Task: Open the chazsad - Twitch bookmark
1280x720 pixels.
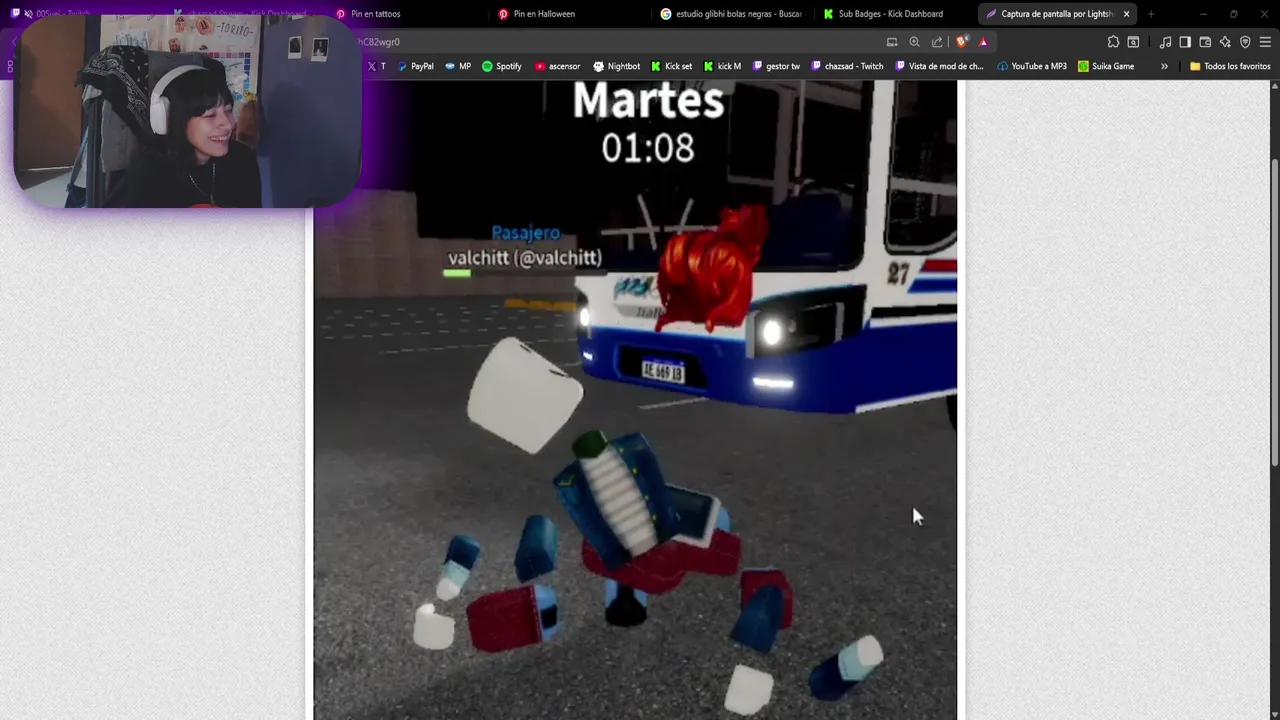Action: tap(847, 66)
